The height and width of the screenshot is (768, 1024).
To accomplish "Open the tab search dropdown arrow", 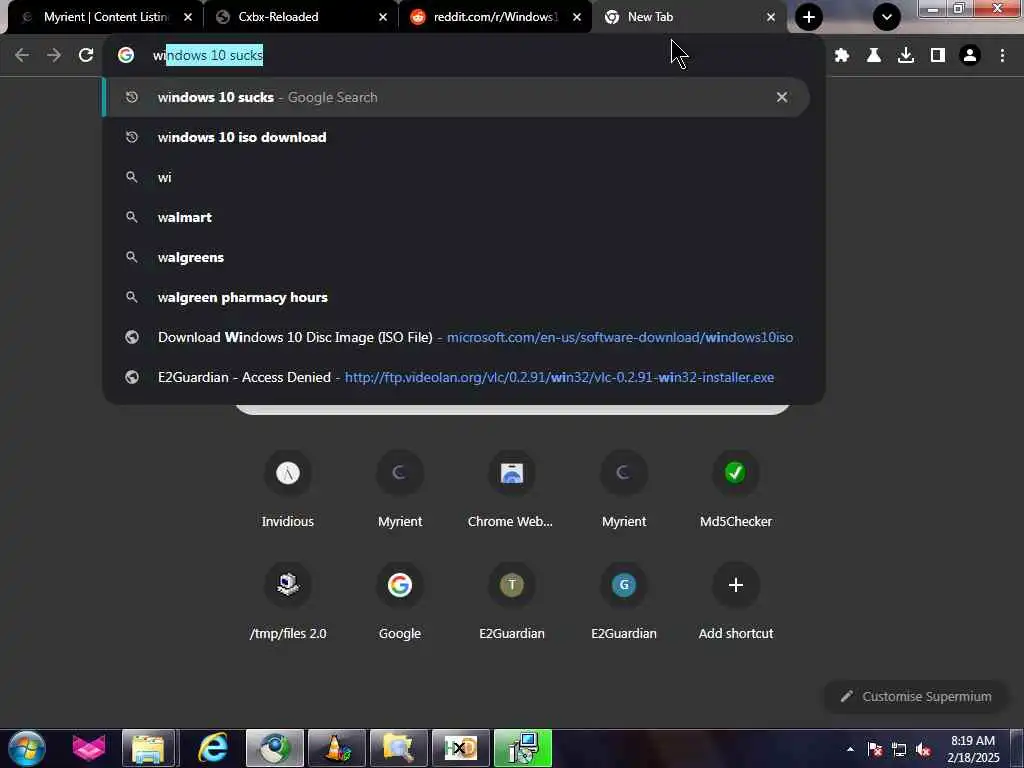I will 887,17.
